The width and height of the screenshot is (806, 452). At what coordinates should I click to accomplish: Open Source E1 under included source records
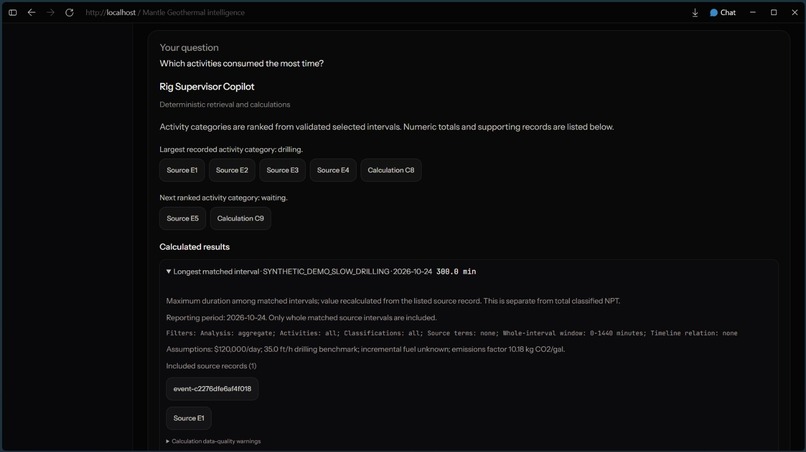(189, 418)
